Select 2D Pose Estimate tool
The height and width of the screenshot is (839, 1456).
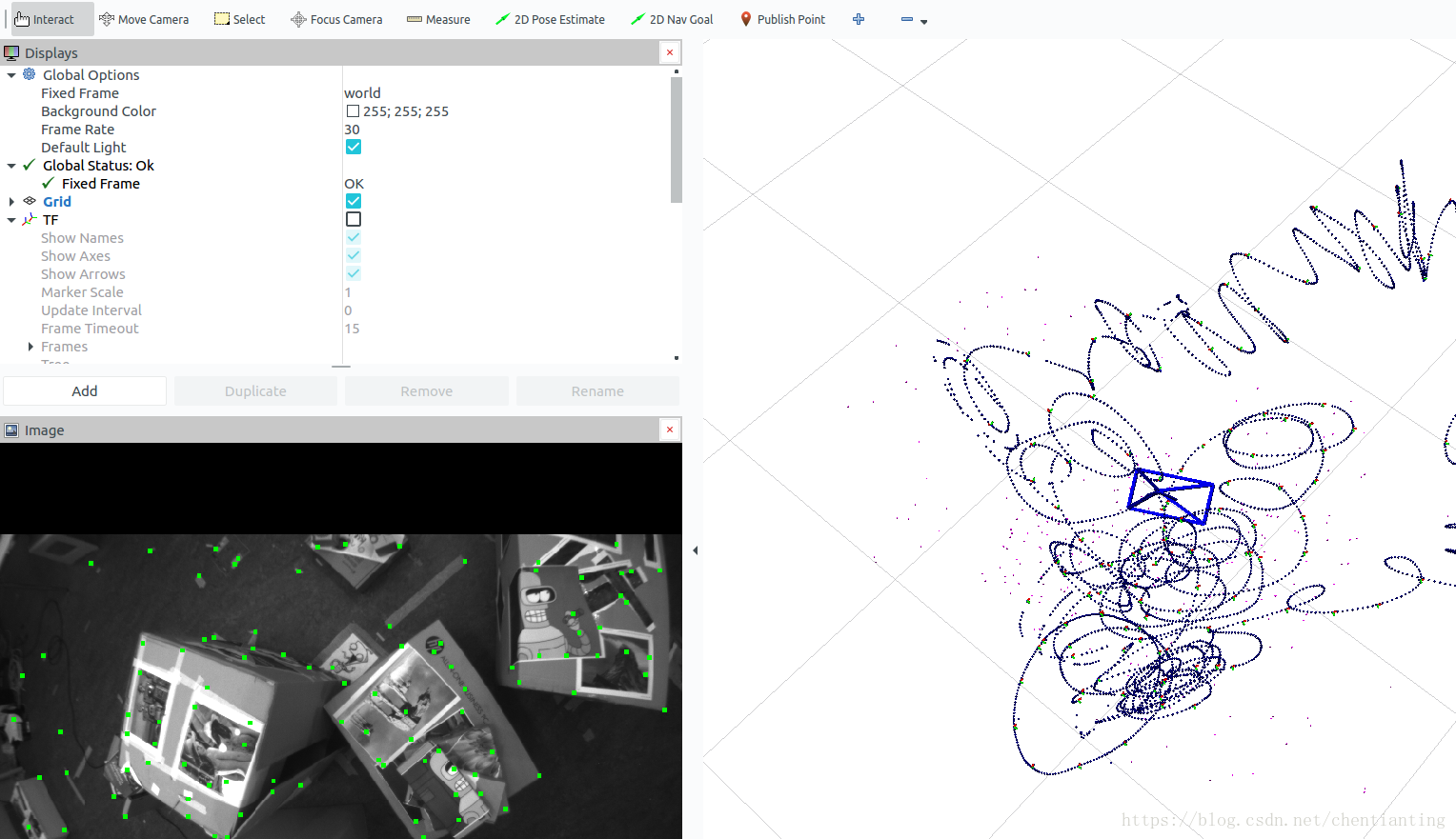[x=550, y=19]
